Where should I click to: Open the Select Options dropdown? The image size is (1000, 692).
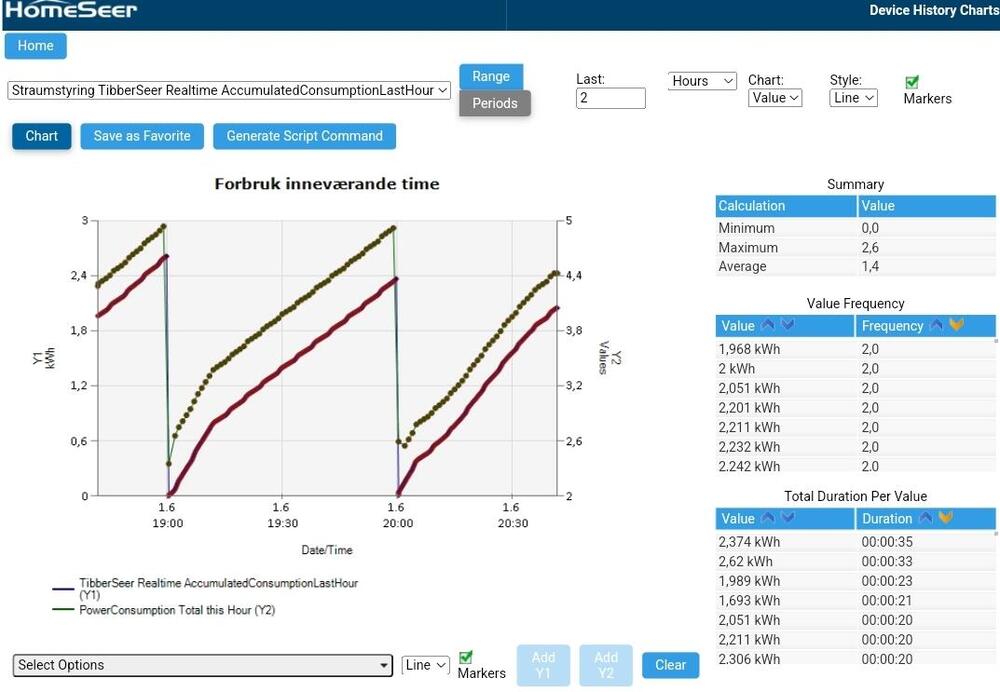pyautogui.click(x=203, y=665)
